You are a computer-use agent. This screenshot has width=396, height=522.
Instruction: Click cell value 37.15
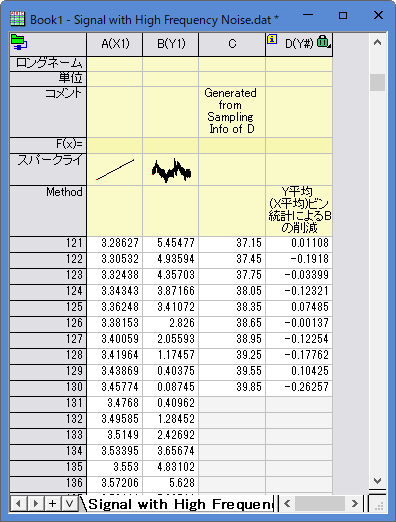point(232,244)
